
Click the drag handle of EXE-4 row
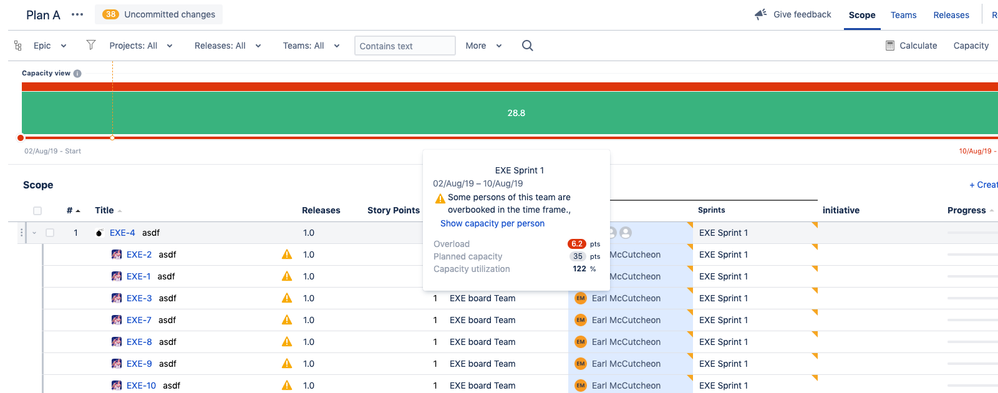point(22,233)
